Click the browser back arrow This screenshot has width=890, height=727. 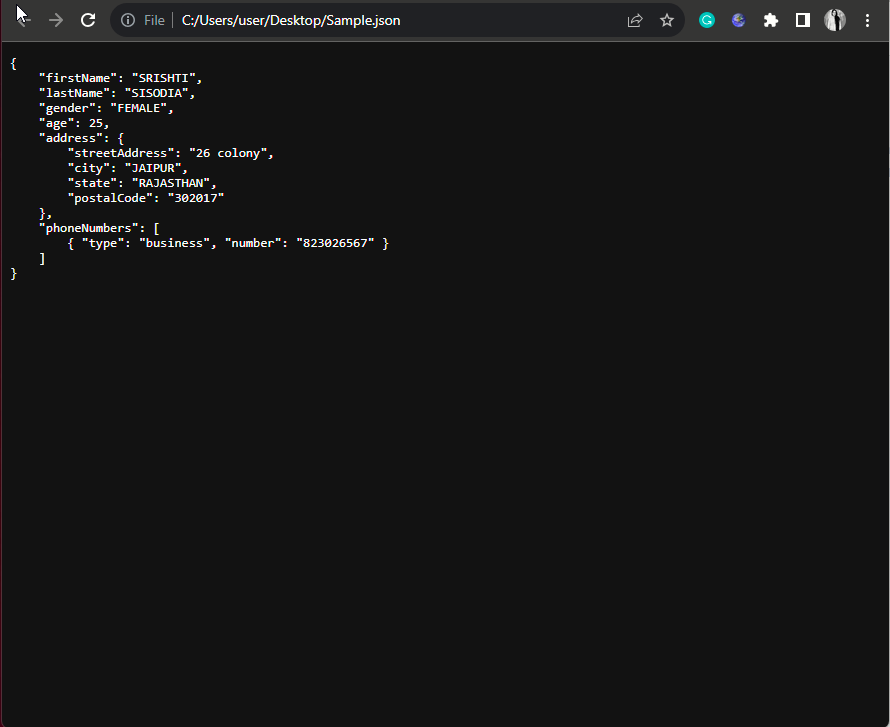[23, 20]
